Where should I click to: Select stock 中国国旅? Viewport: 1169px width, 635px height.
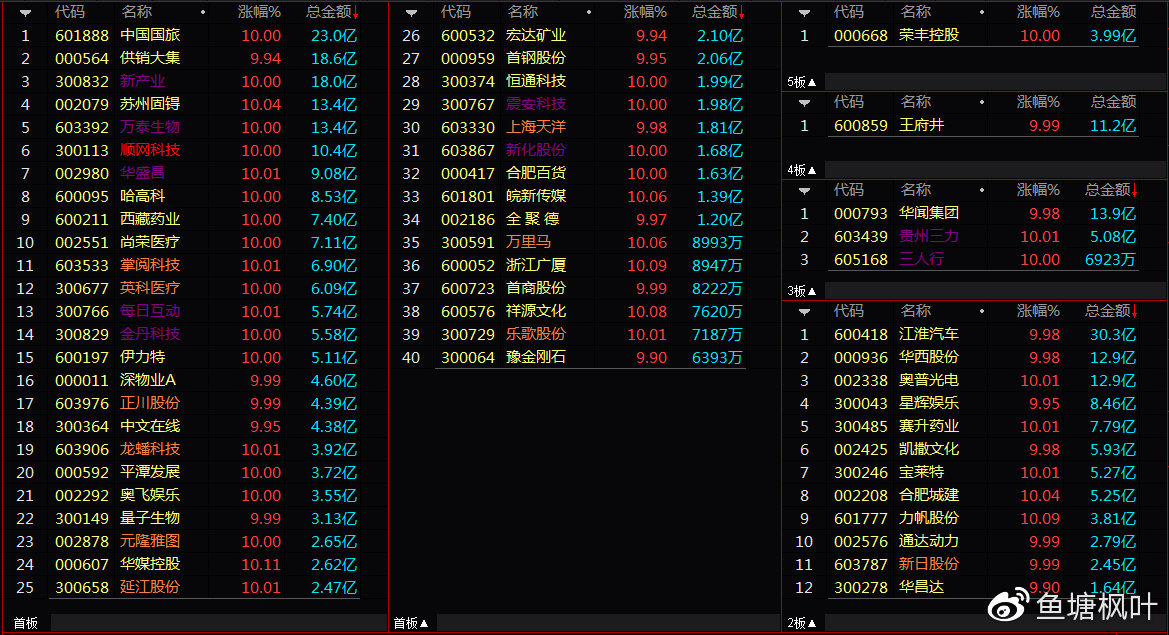[x=151, y=35]
